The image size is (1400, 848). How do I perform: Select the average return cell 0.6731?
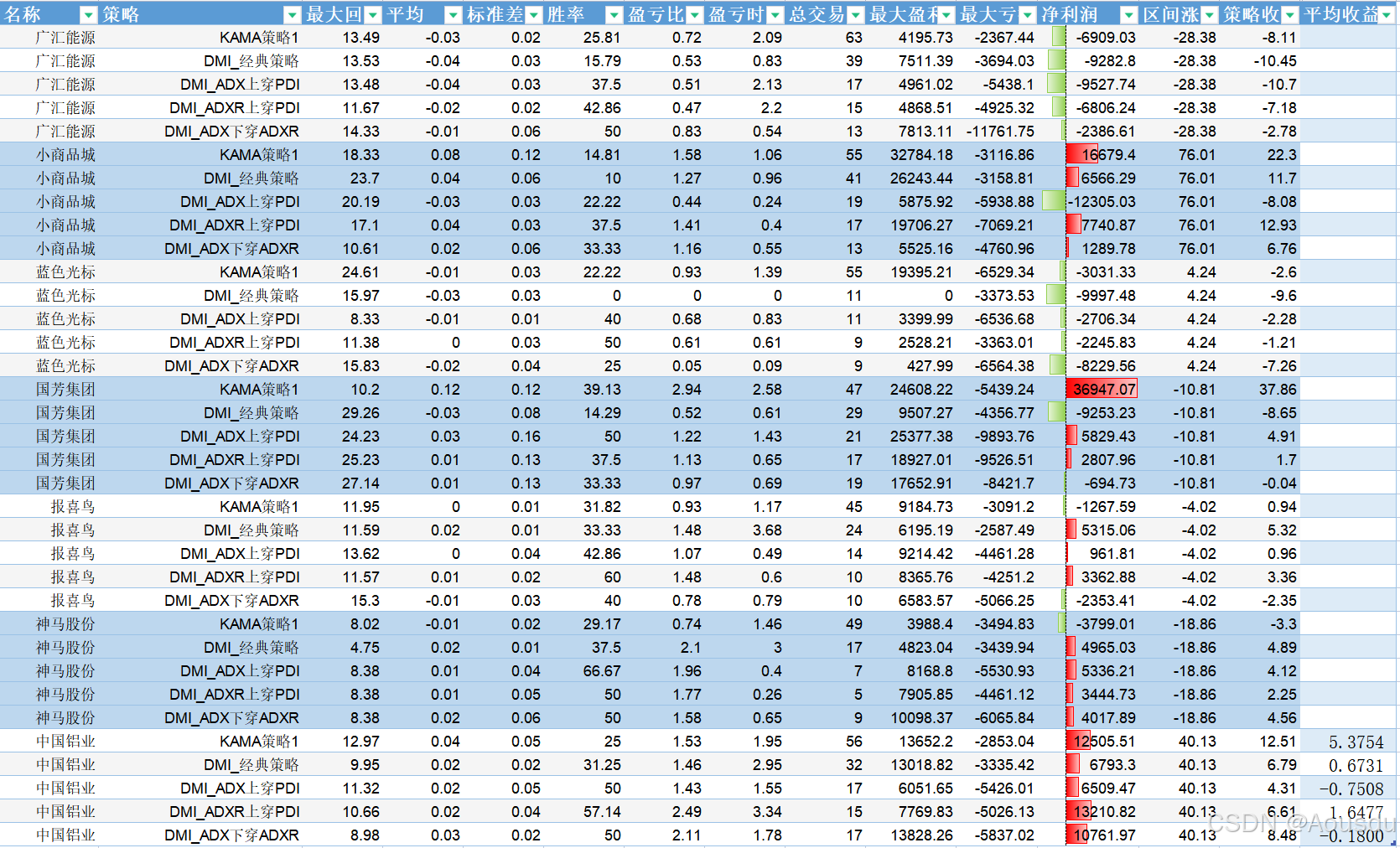(x=1349, y=766)
